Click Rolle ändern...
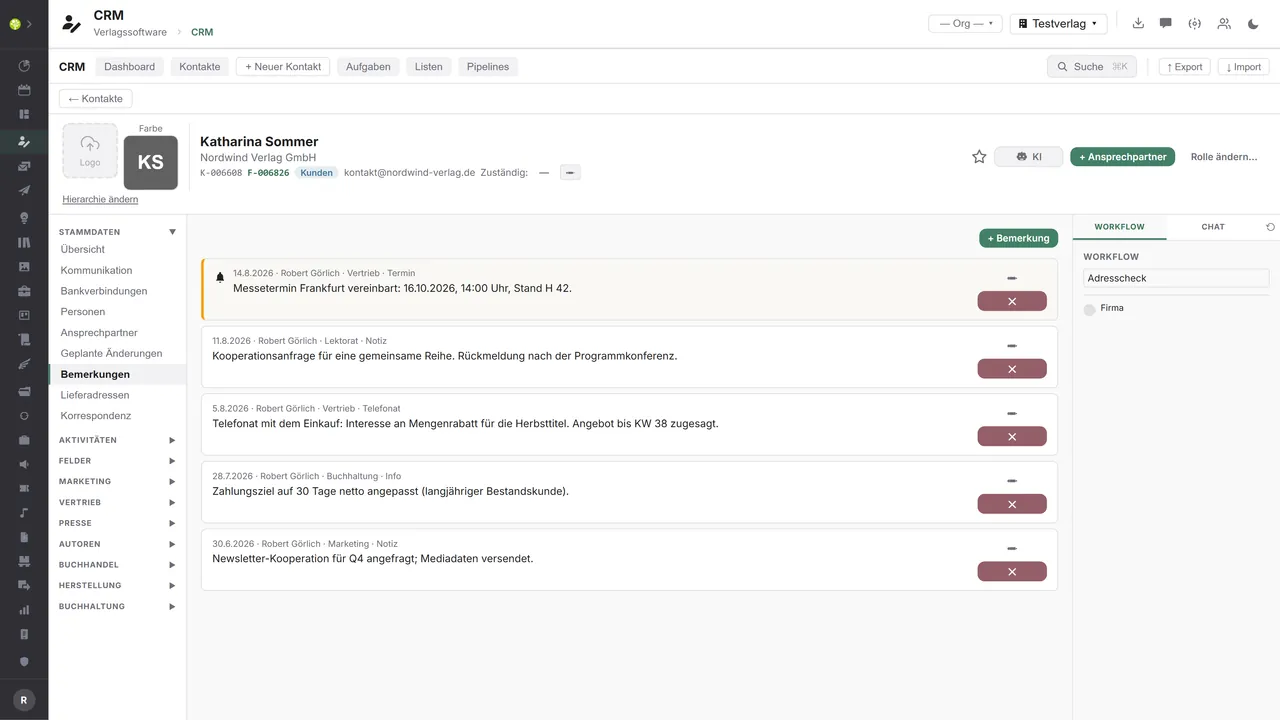The width and height of the screenshot is (1280, 720). (1223, 157)
